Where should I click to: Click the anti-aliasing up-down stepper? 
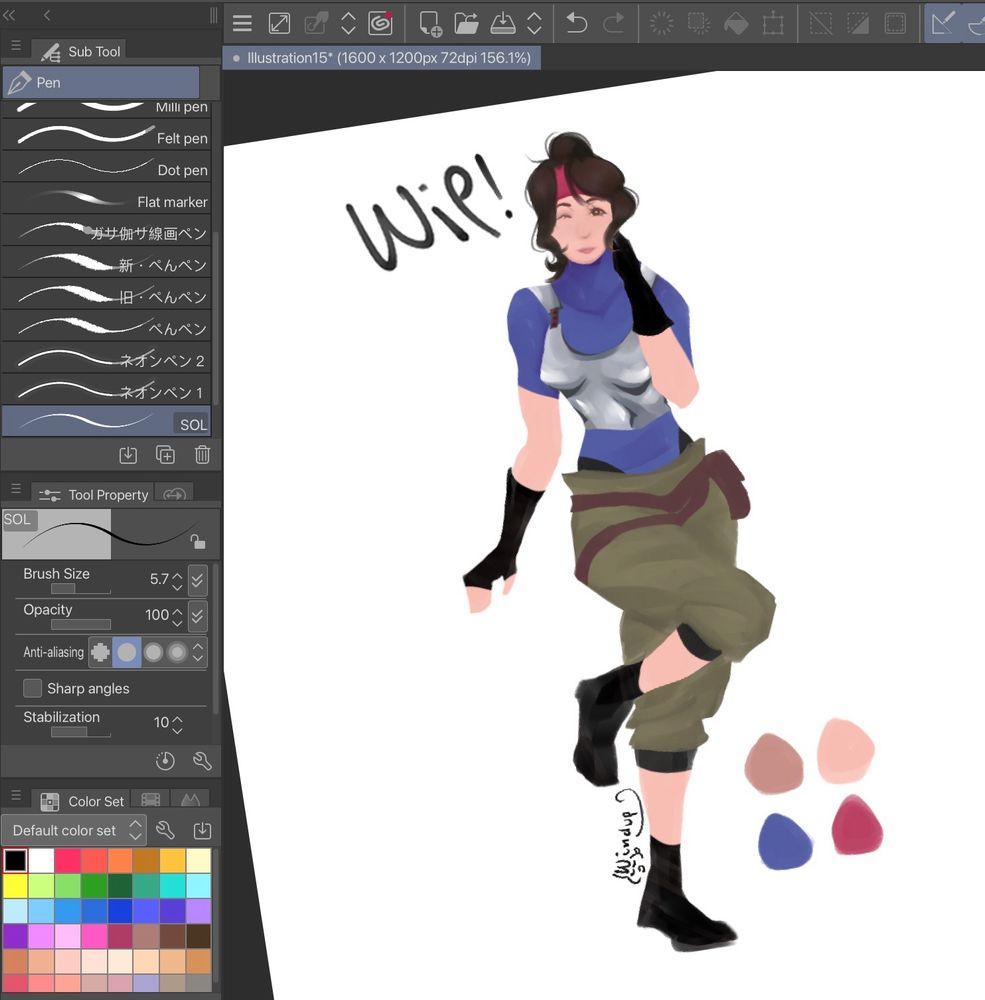click(x=198, y=652)
